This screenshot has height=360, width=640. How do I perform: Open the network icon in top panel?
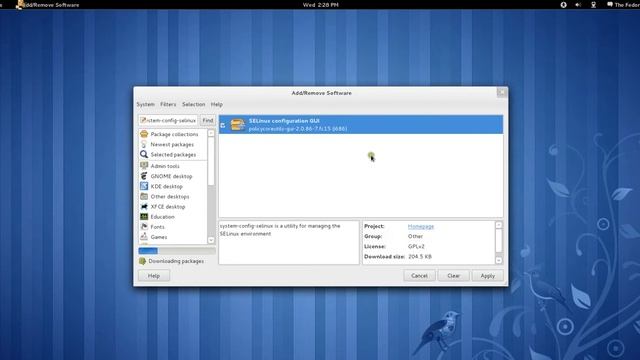coord(593,5)
